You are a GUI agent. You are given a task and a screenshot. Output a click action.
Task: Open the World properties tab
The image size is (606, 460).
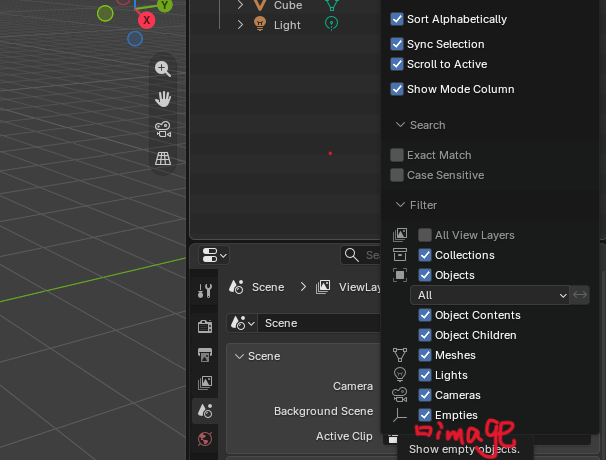click(x=205, y=439)
